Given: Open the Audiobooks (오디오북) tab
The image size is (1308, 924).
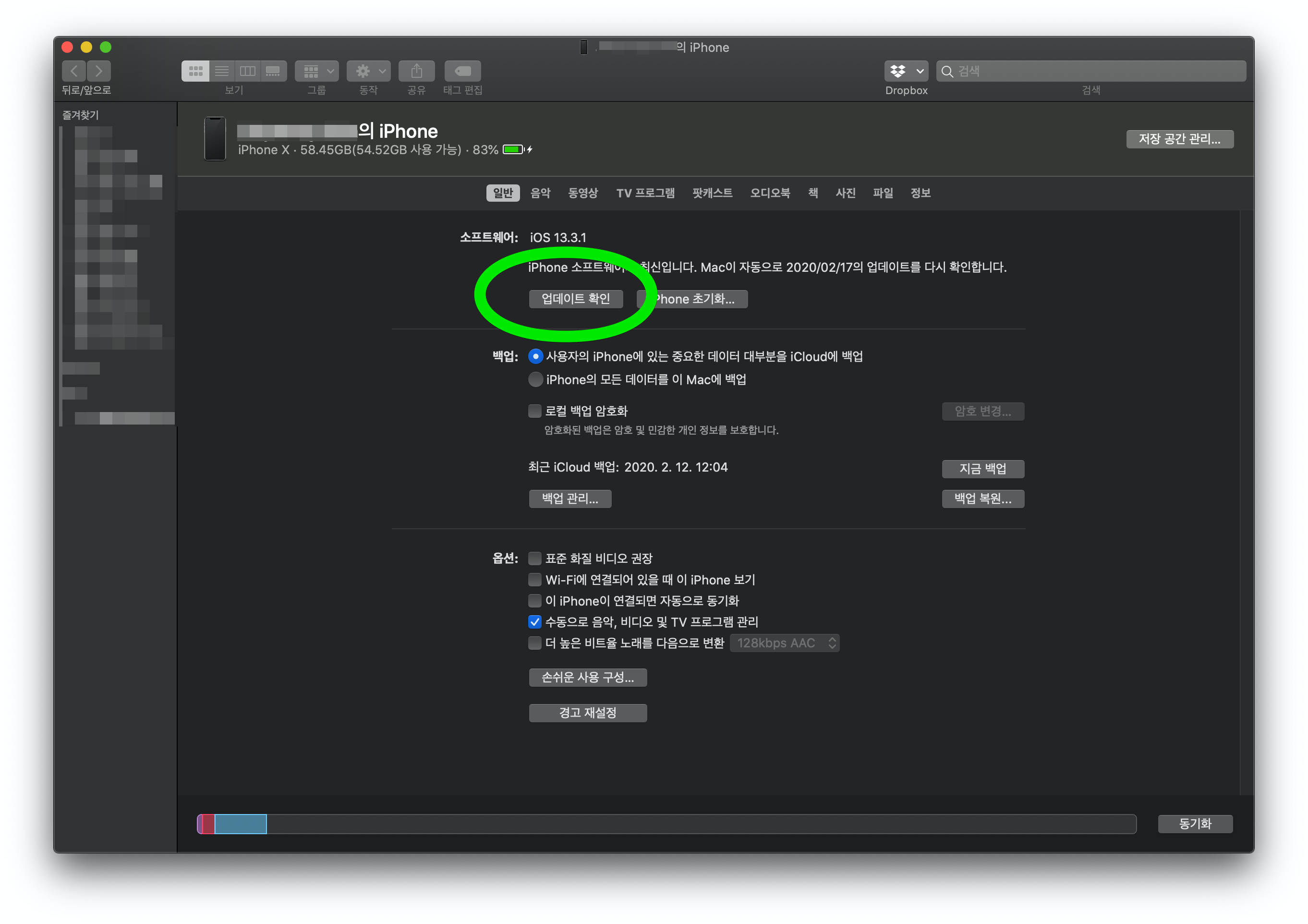Looking at the screenshot, I should click(770, 193).
